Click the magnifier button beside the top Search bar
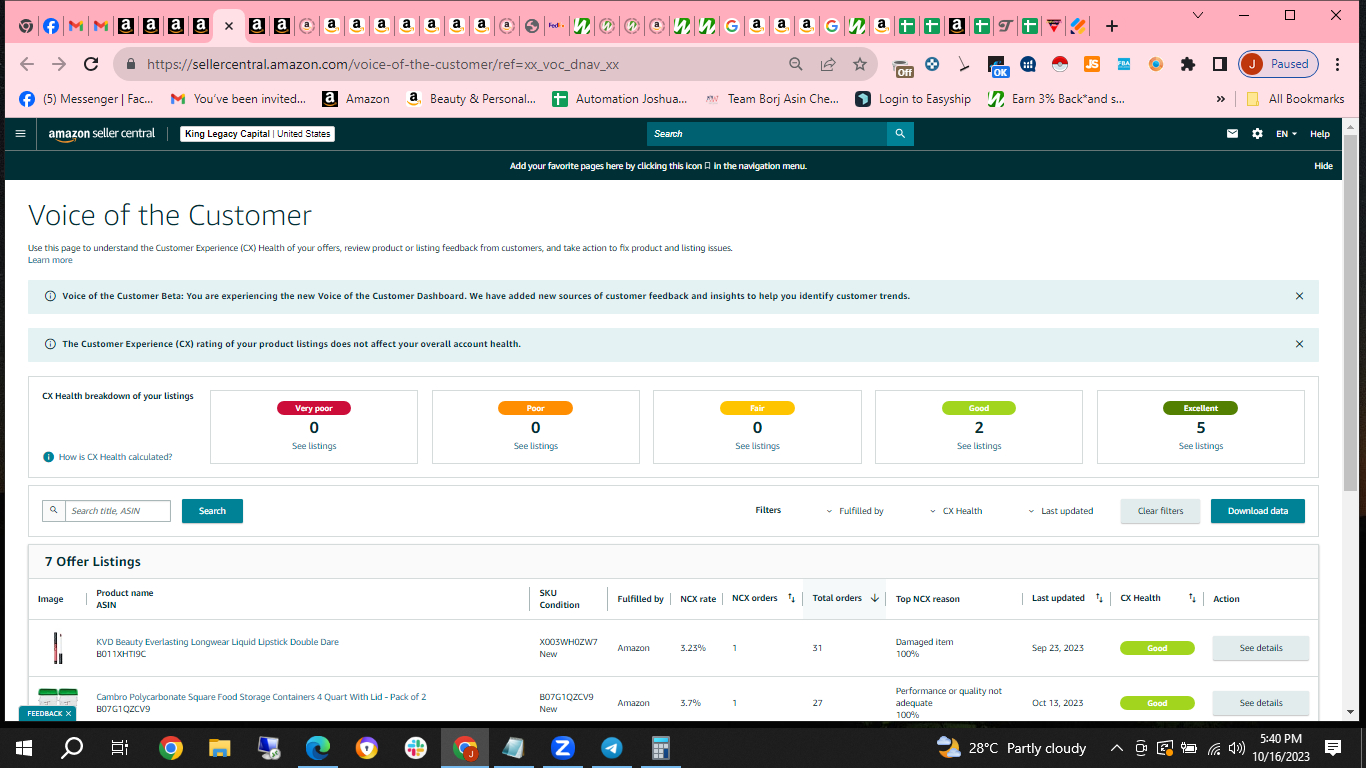Screen dimensions: 1366x768 point(900,133)
